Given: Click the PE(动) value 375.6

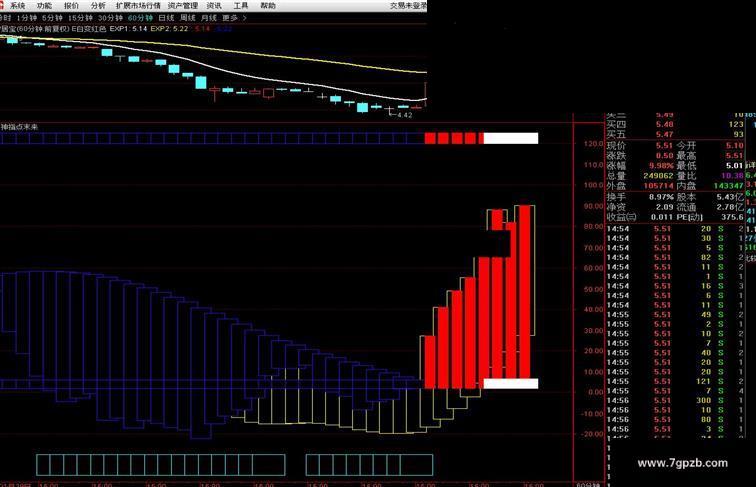Looking at the screenshot, I should point(732,217).
